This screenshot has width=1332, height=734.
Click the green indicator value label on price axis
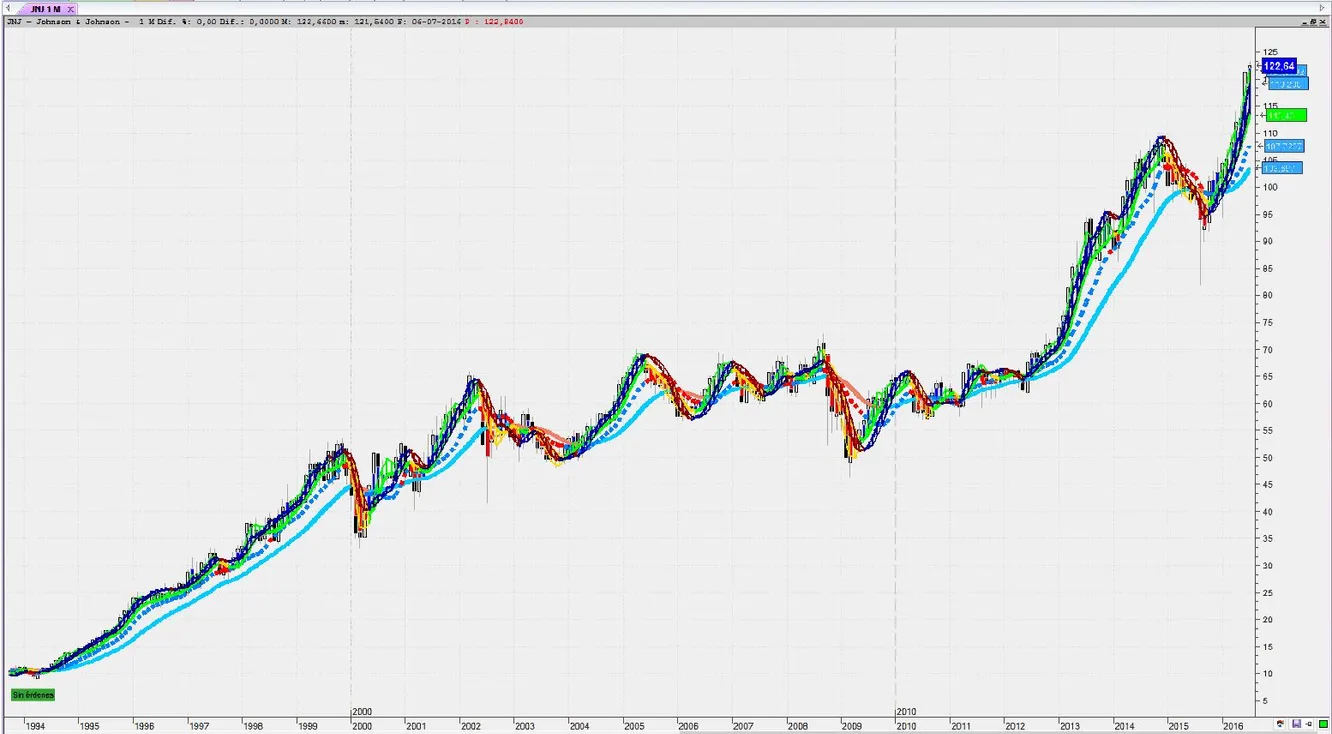click(x=1284, y=115)
